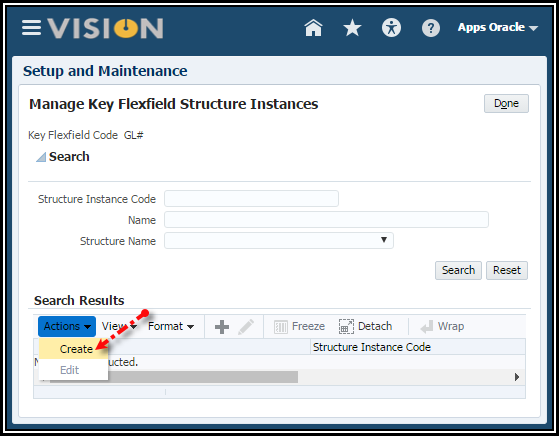
Task: Open the Format menu
Action: pos(171,326)
